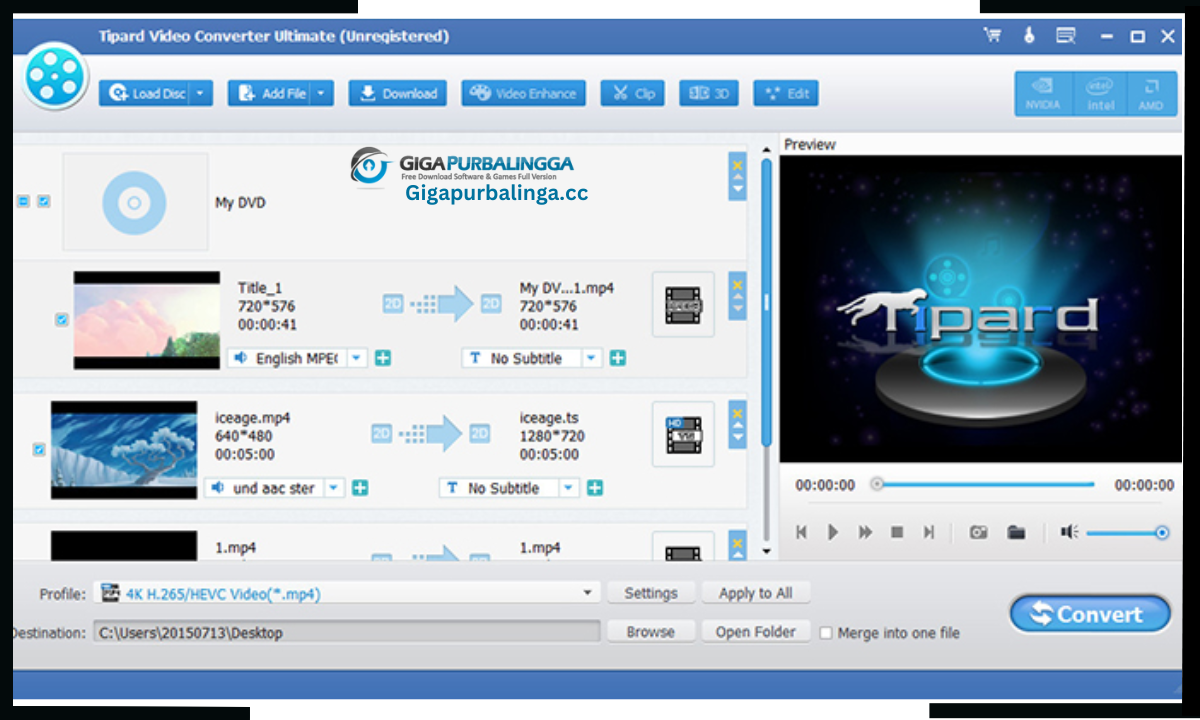Viewport: 1200px width, 720px height.
Task: Uncheck the Title_1 checkbox
Action: [x=61, y=320]
